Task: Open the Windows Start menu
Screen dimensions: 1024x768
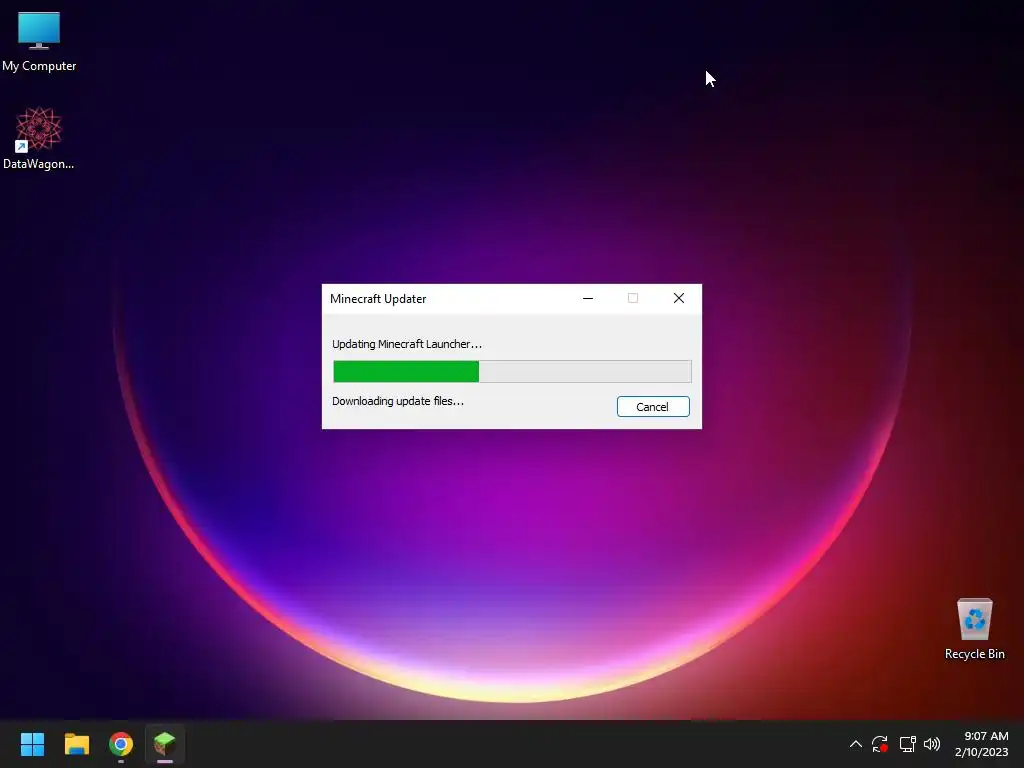Action: [32, 744]
